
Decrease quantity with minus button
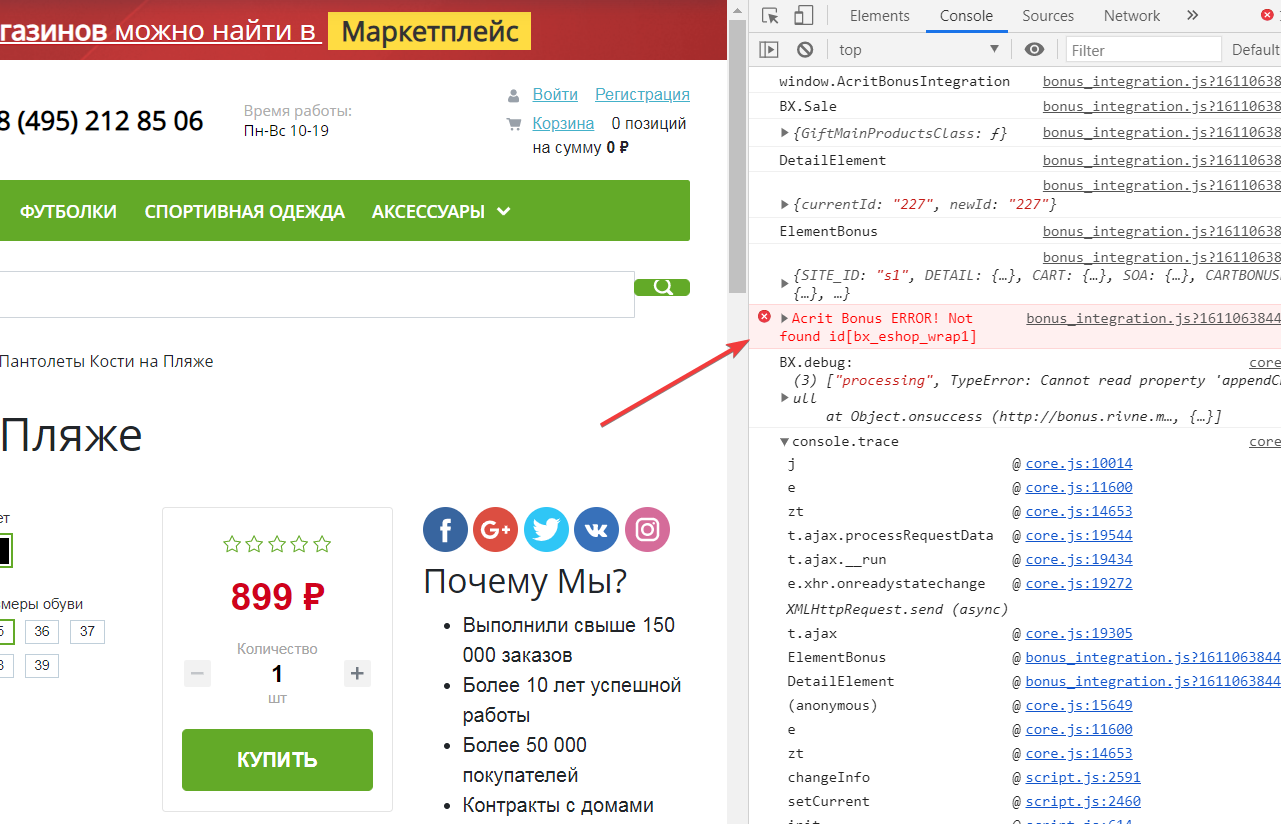coord(198,673)
